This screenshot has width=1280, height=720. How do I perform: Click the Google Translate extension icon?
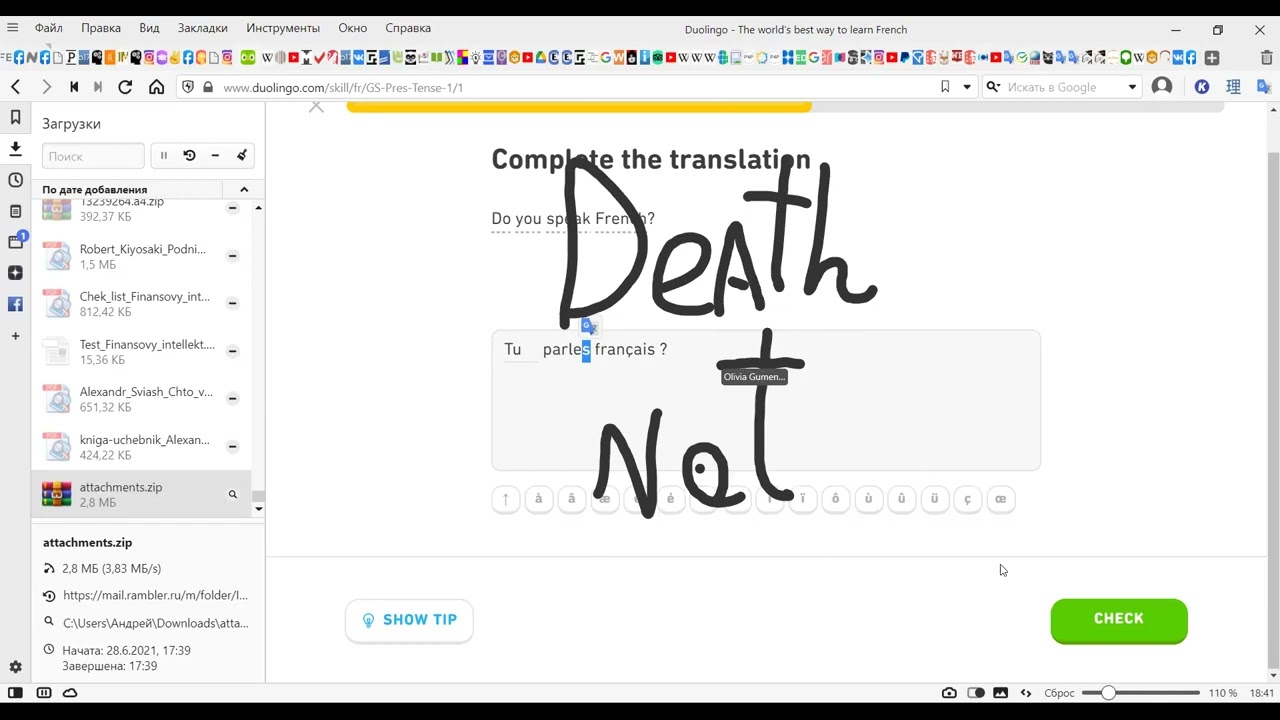(x=1264, y=87)
